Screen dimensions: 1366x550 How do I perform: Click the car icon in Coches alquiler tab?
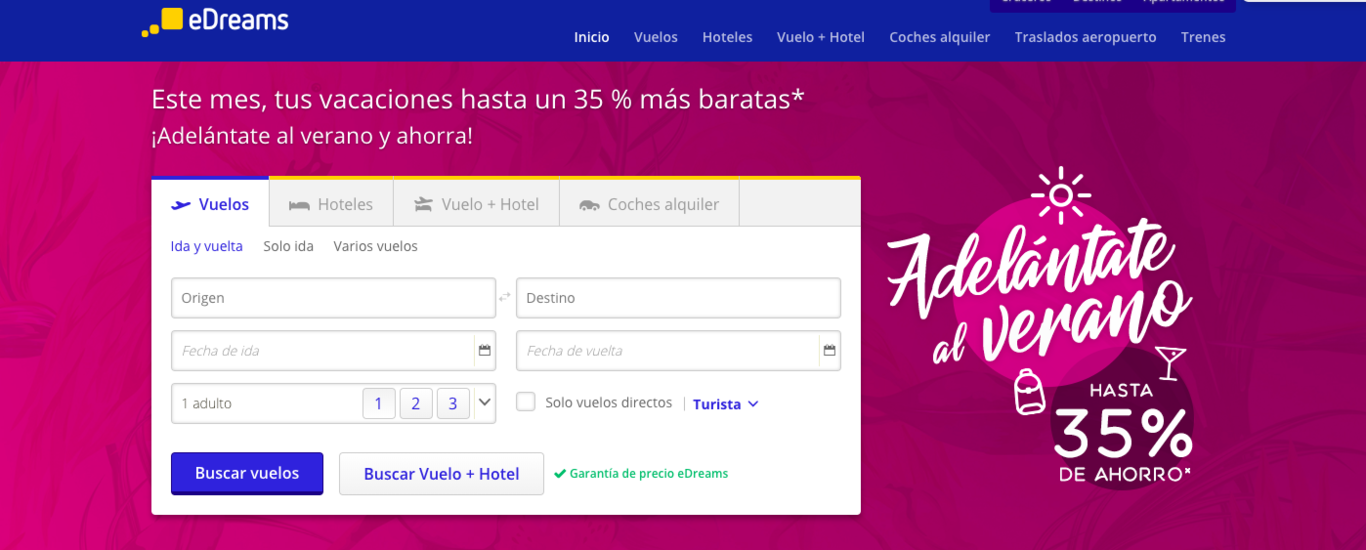pyautogui.click(x=589, y=205)
